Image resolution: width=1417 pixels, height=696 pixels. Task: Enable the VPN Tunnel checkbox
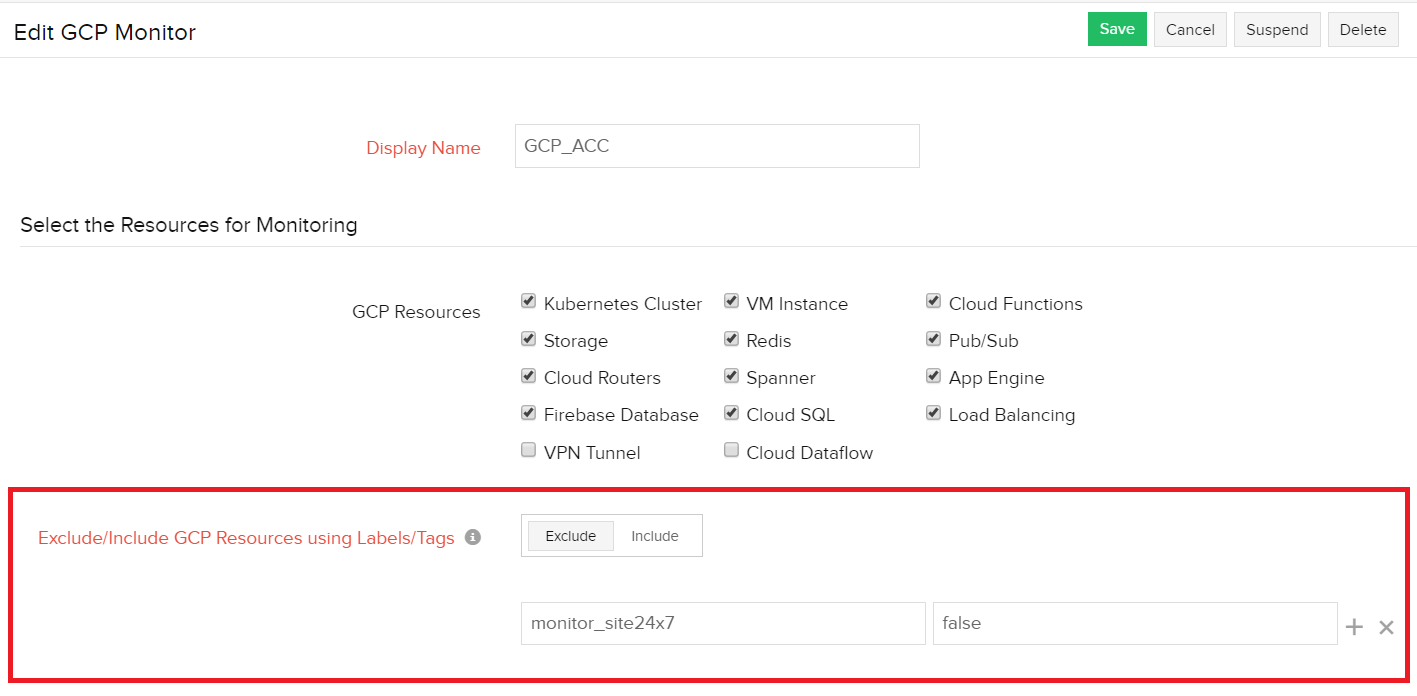tap(528, 451)
